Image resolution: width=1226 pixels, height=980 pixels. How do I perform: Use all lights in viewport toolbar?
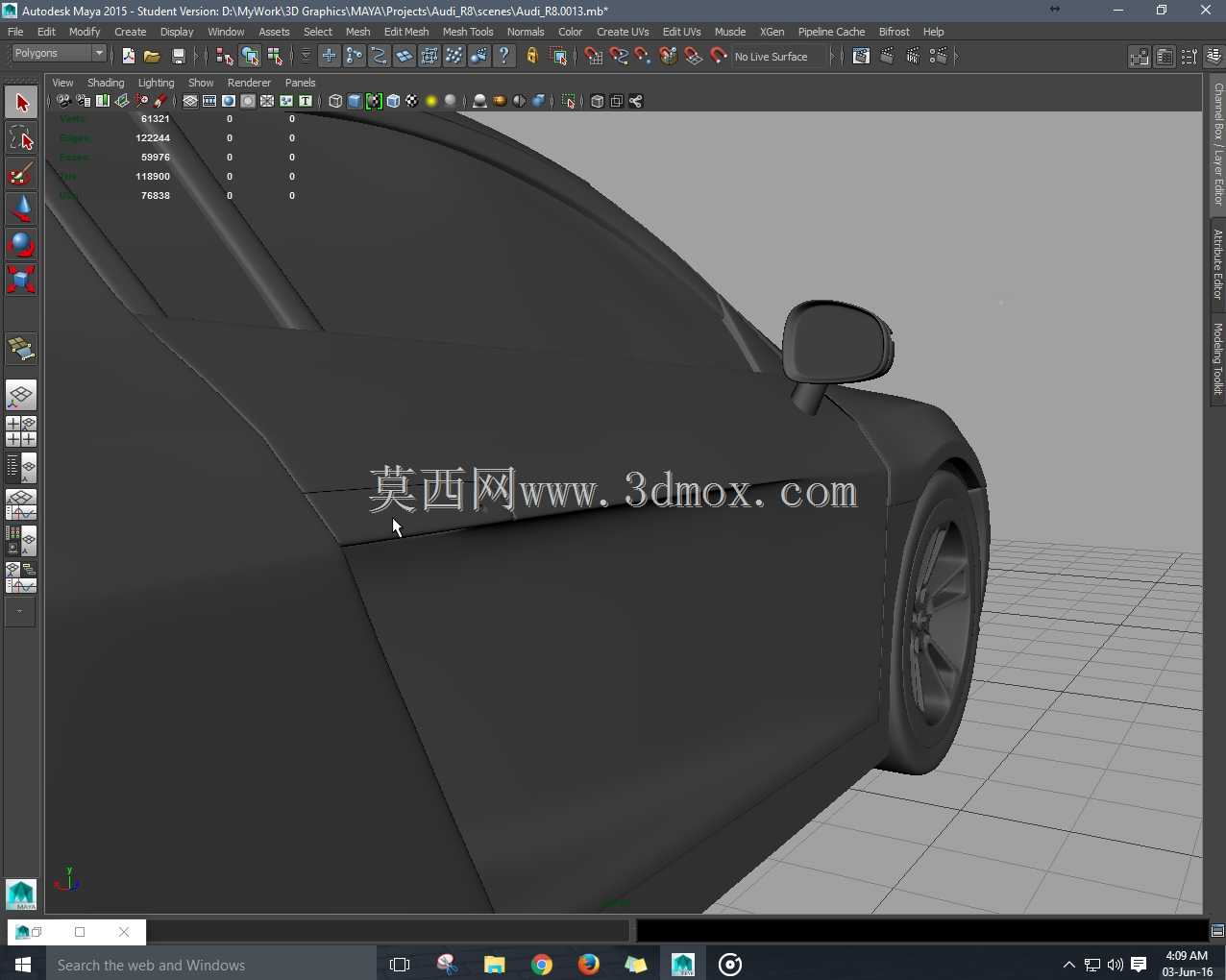(x=431, y=101)
